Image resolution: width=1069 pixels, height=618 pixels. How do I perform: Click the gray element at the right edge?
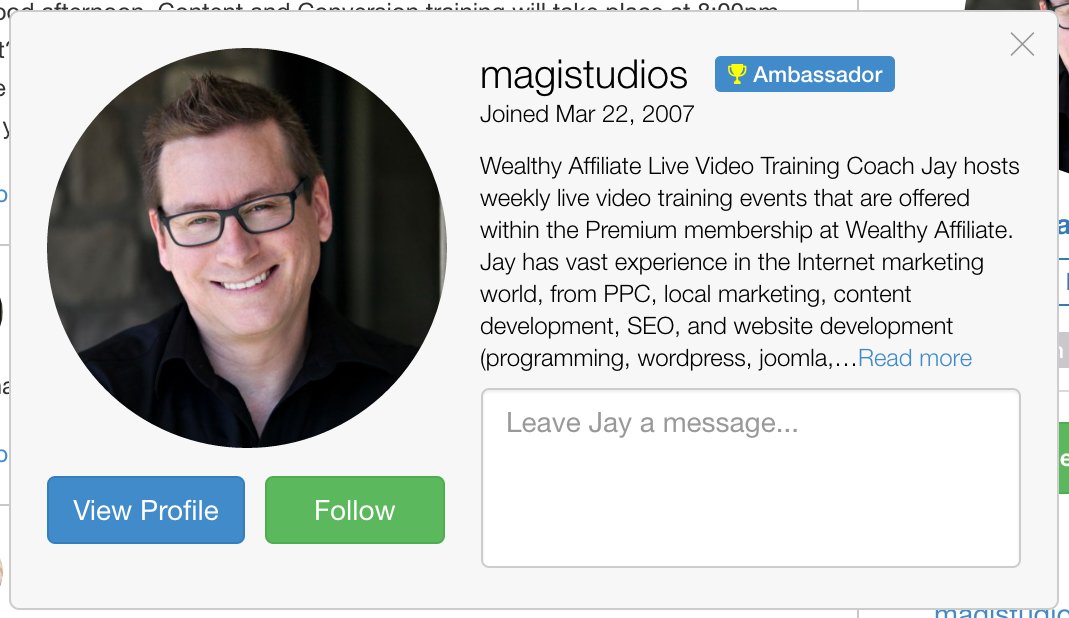point(1064,350)
